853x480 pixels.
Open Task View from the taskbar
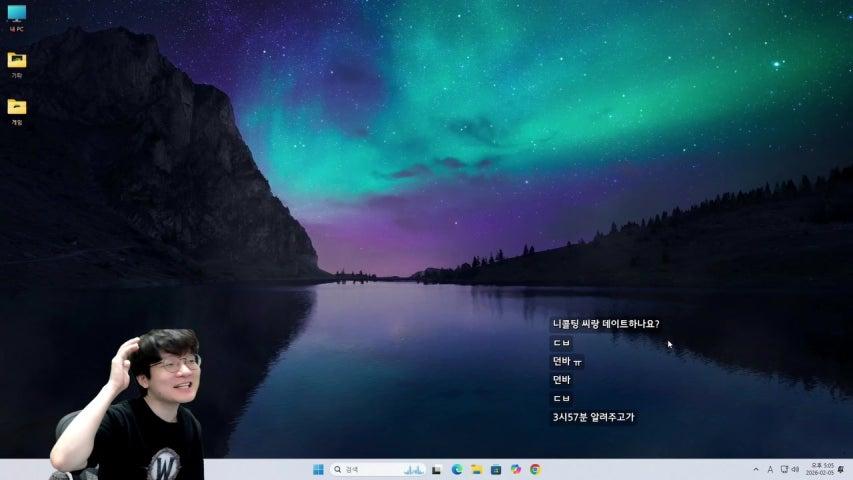tap(437, 469)
